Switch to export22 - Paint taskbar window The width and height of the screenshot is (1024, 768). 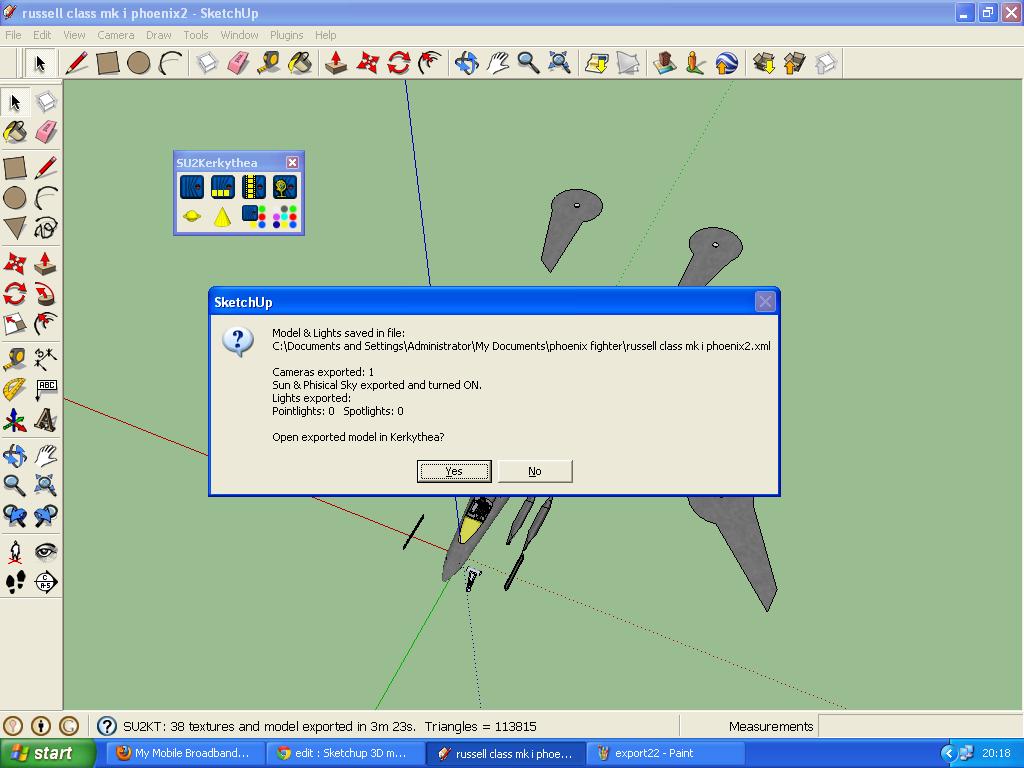pos(665,753)
